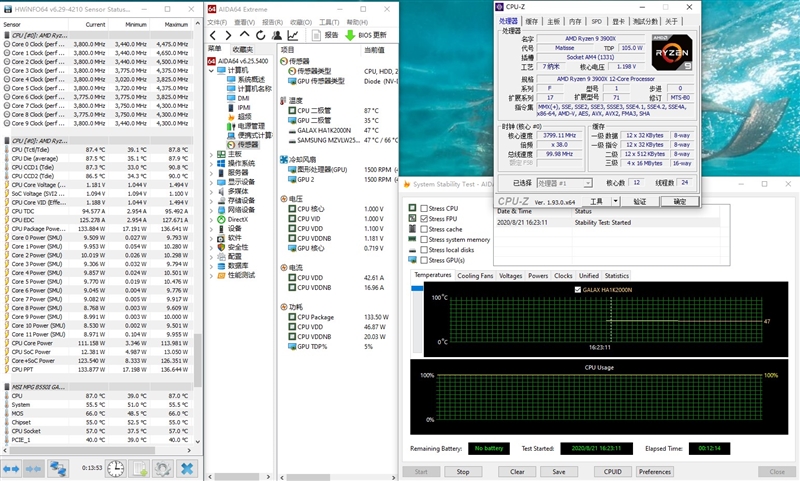Image resolution: width=800 pixels, height=481 pixels.
Task: Expand the 主板 motherboard tree node
Action: 212,154
